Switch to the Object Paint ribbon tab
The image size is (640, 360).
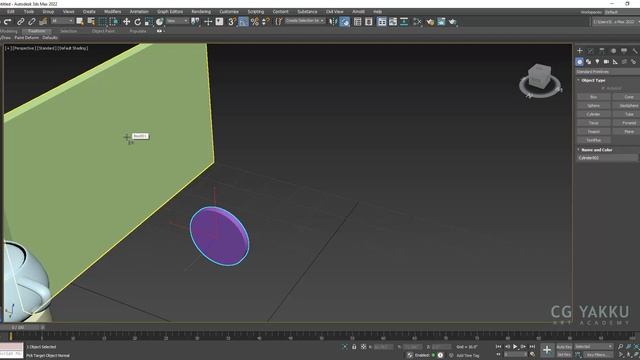[x=103, y=31]
